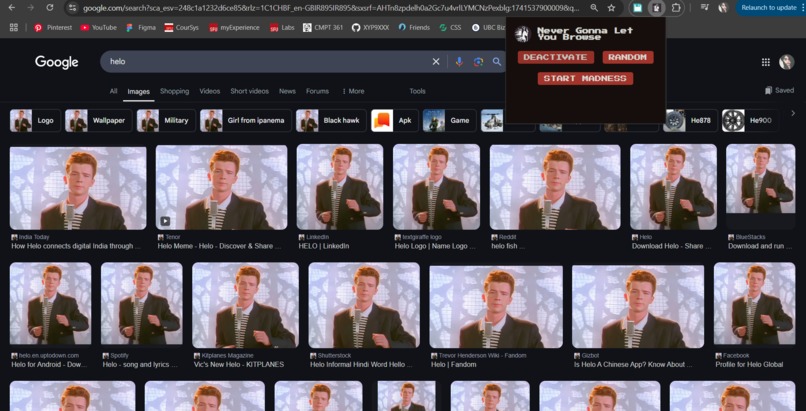Open site information icon in address bar
Screen dimensions: 806x411
pos(72,8)
